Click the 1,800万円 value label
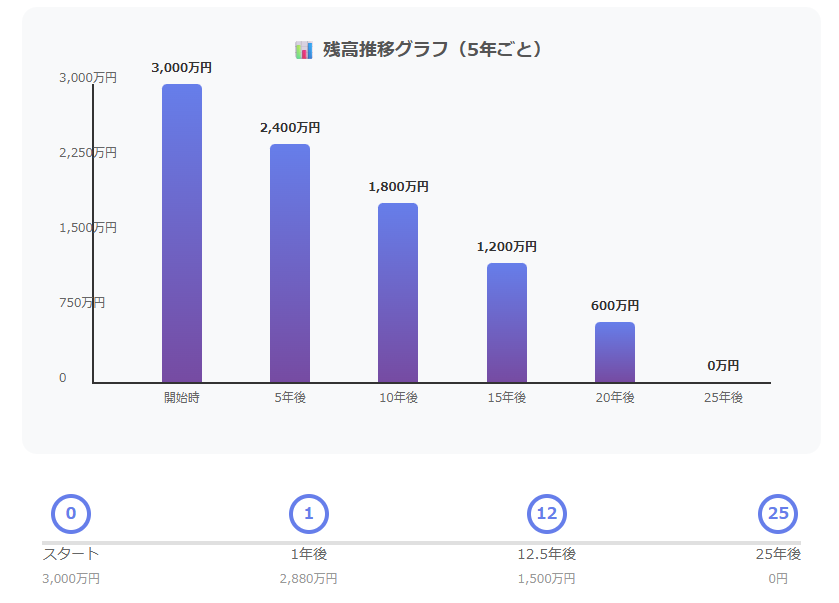839x603 pixels. coord(398,187)
